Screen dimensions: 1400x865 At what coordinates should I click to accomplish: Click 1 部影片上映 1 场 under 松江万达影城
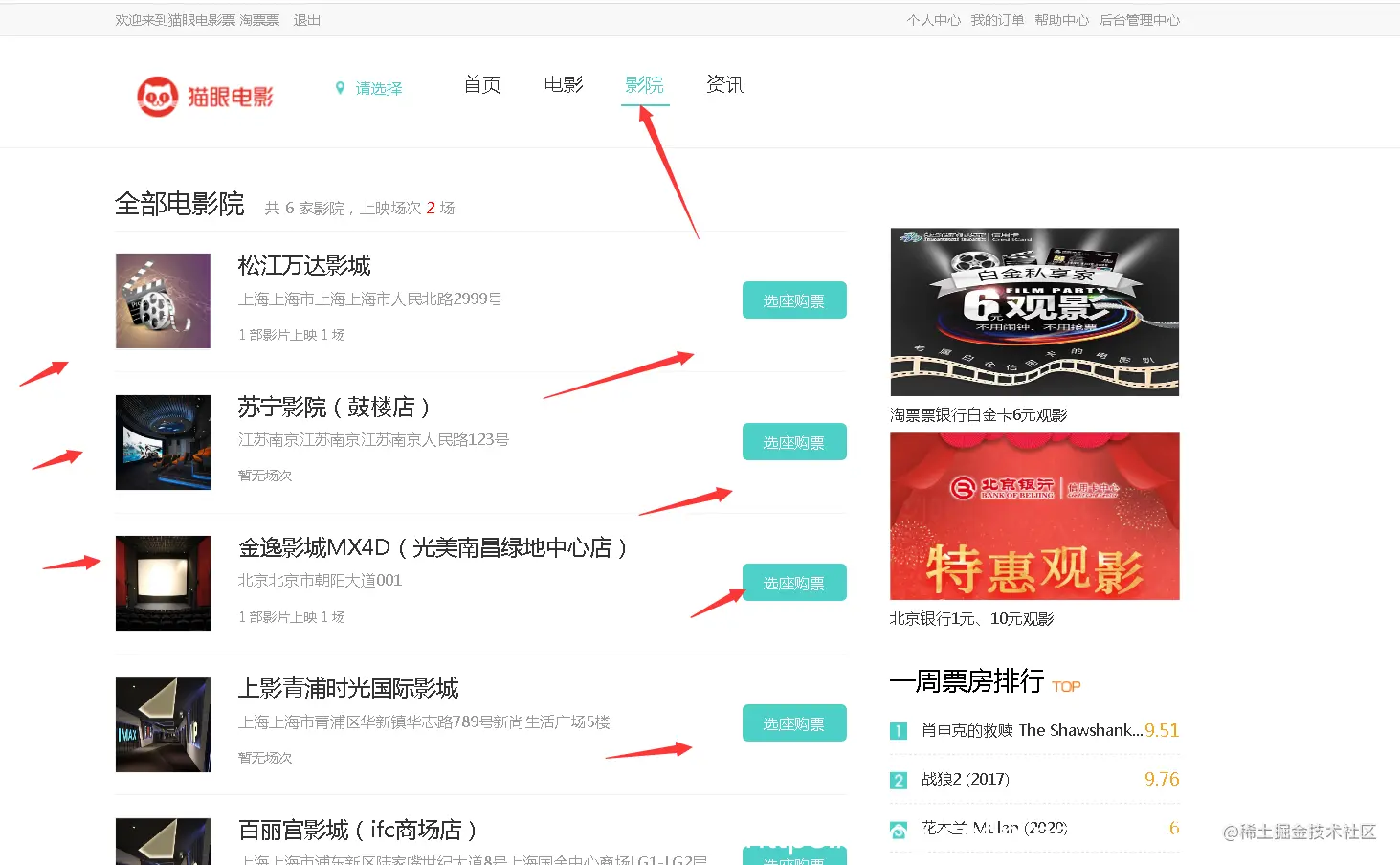point(292,335)
